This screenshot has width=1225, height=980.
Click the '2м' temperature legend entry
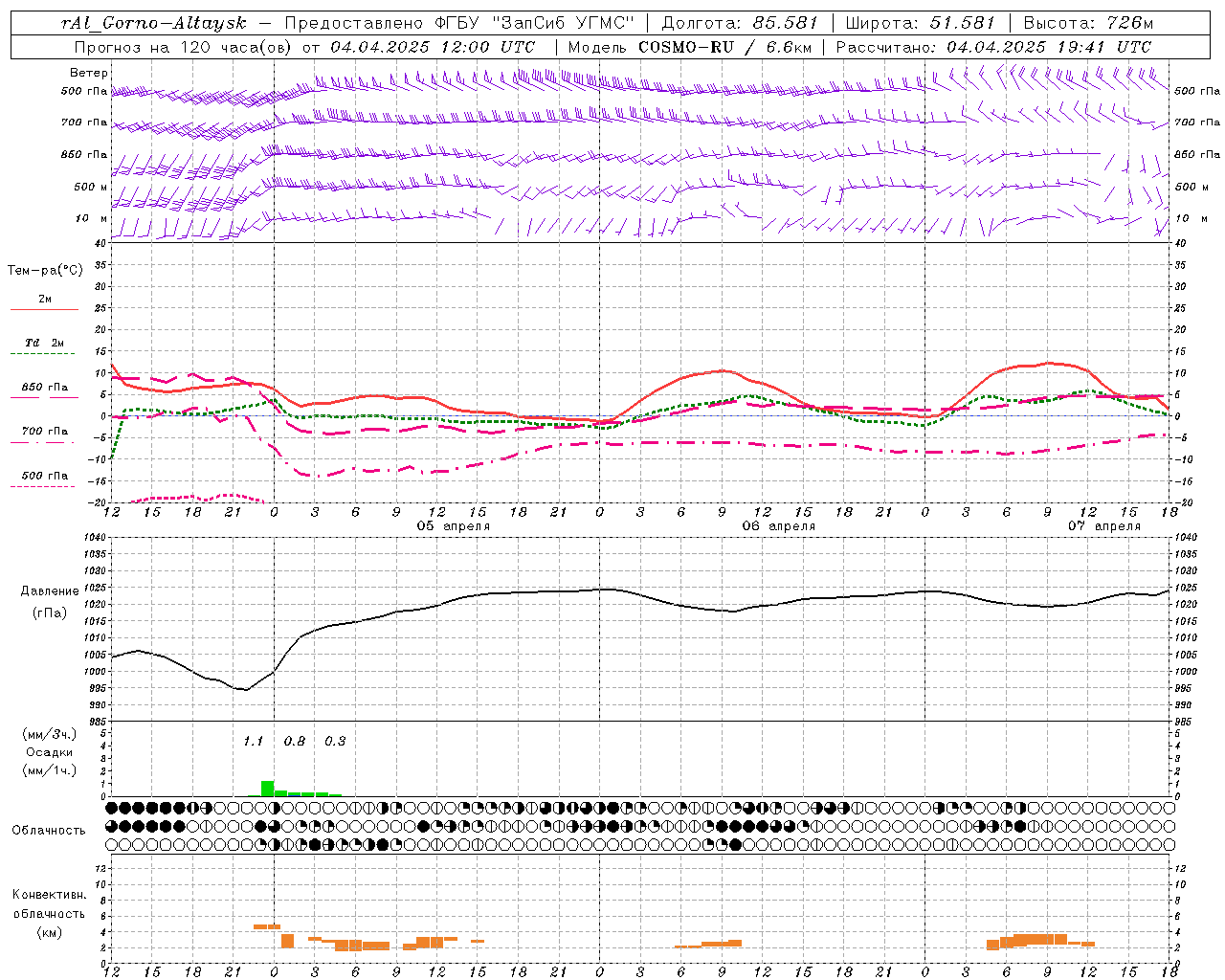click(x=45, y=300)
